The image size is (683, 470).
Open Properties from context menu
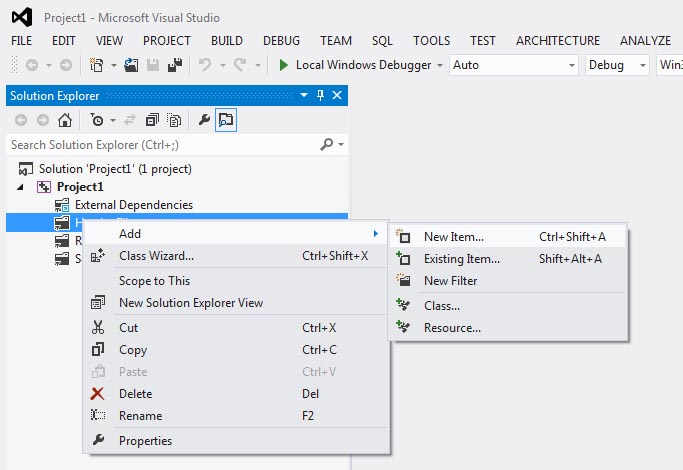[236, 441]
